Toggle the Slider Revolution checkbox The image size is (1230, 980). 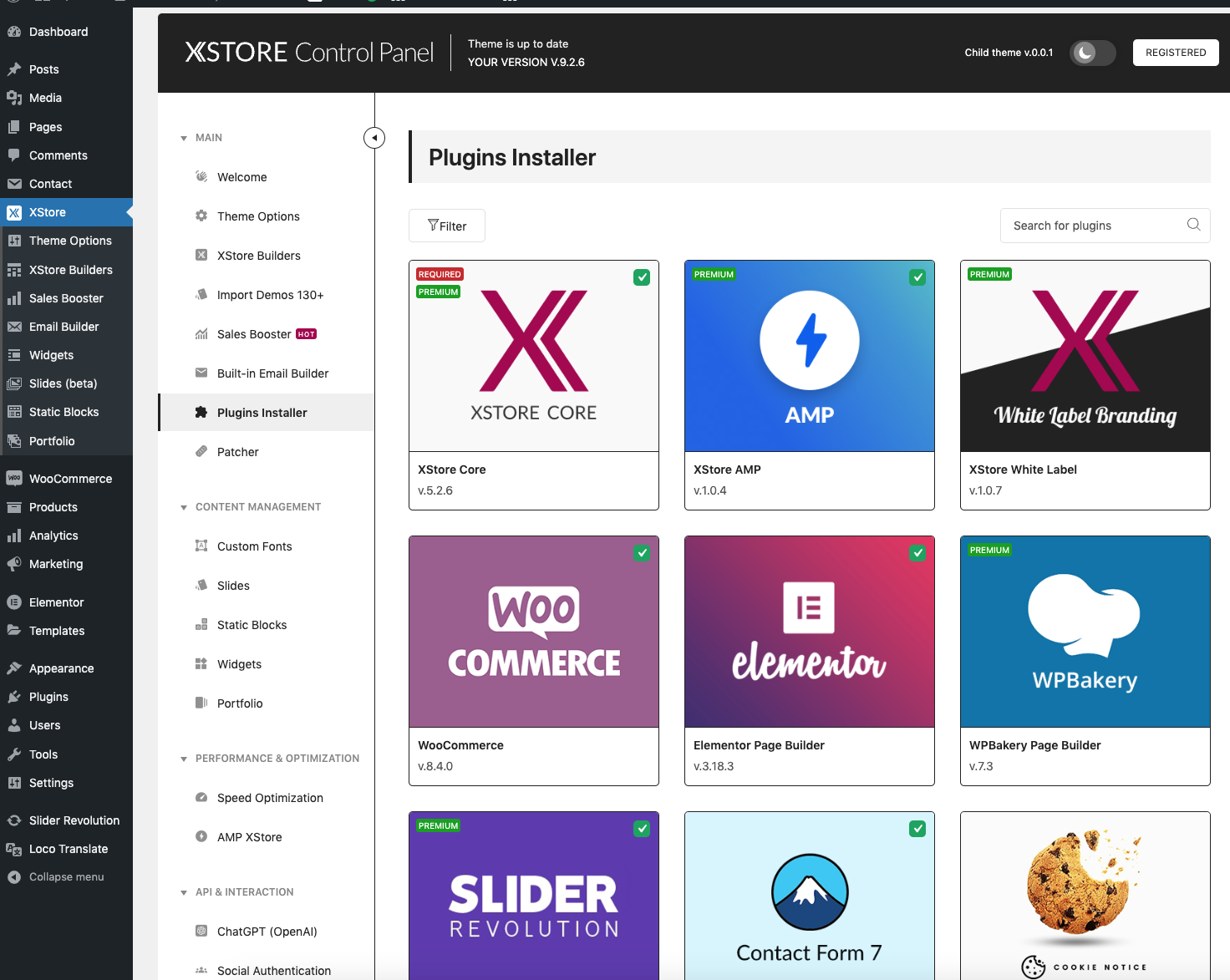click(x=642, y=829)
